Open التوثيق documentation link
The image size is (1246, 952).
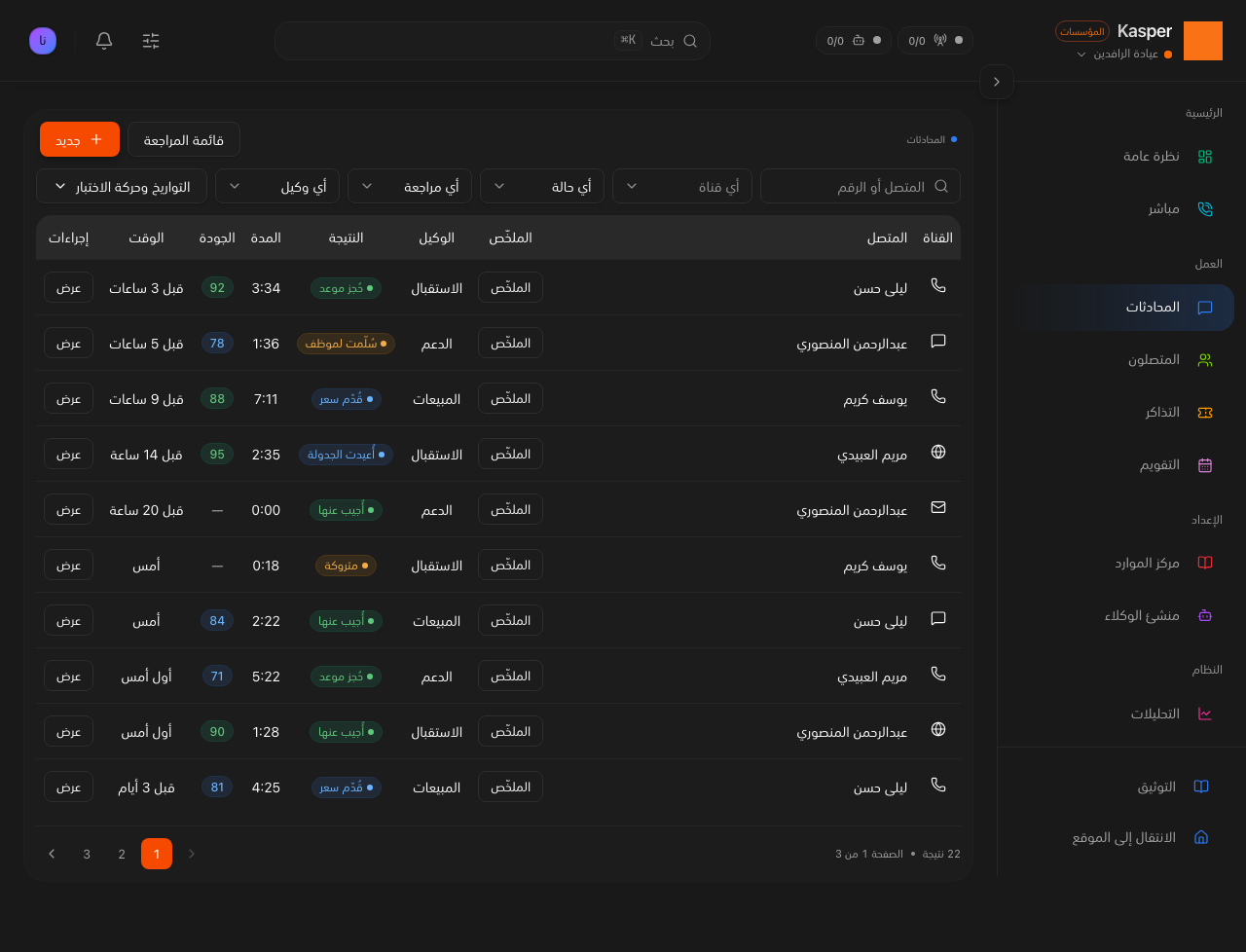pyautogui.click(x=1119, y=787)
